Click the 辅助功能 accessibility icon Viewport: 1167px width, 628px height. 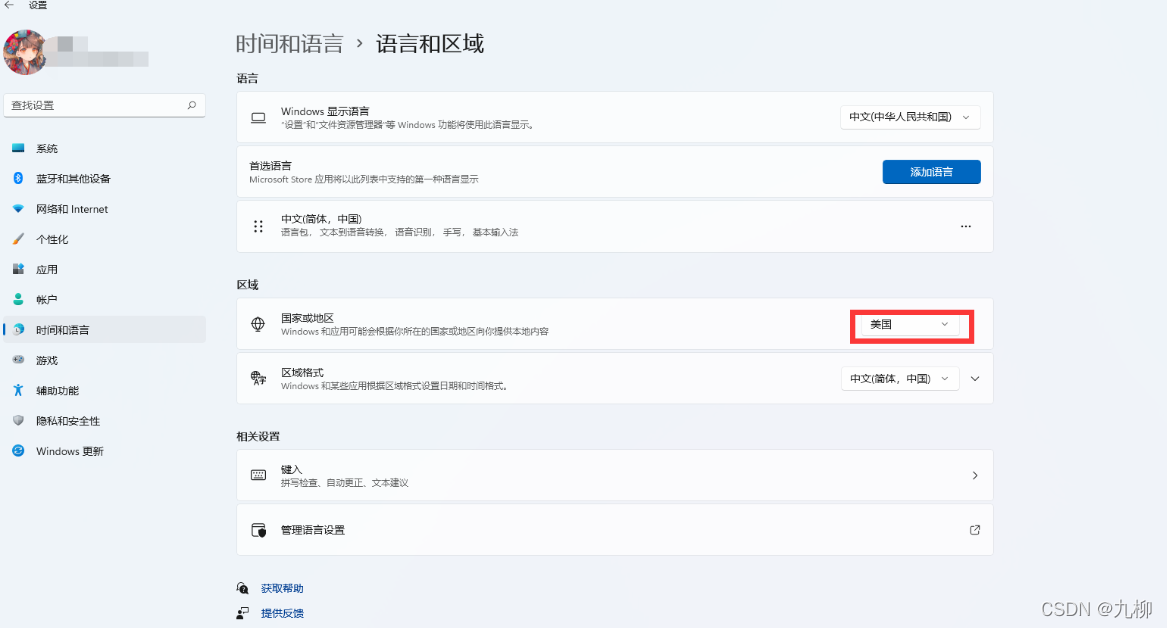click(18, 390)
